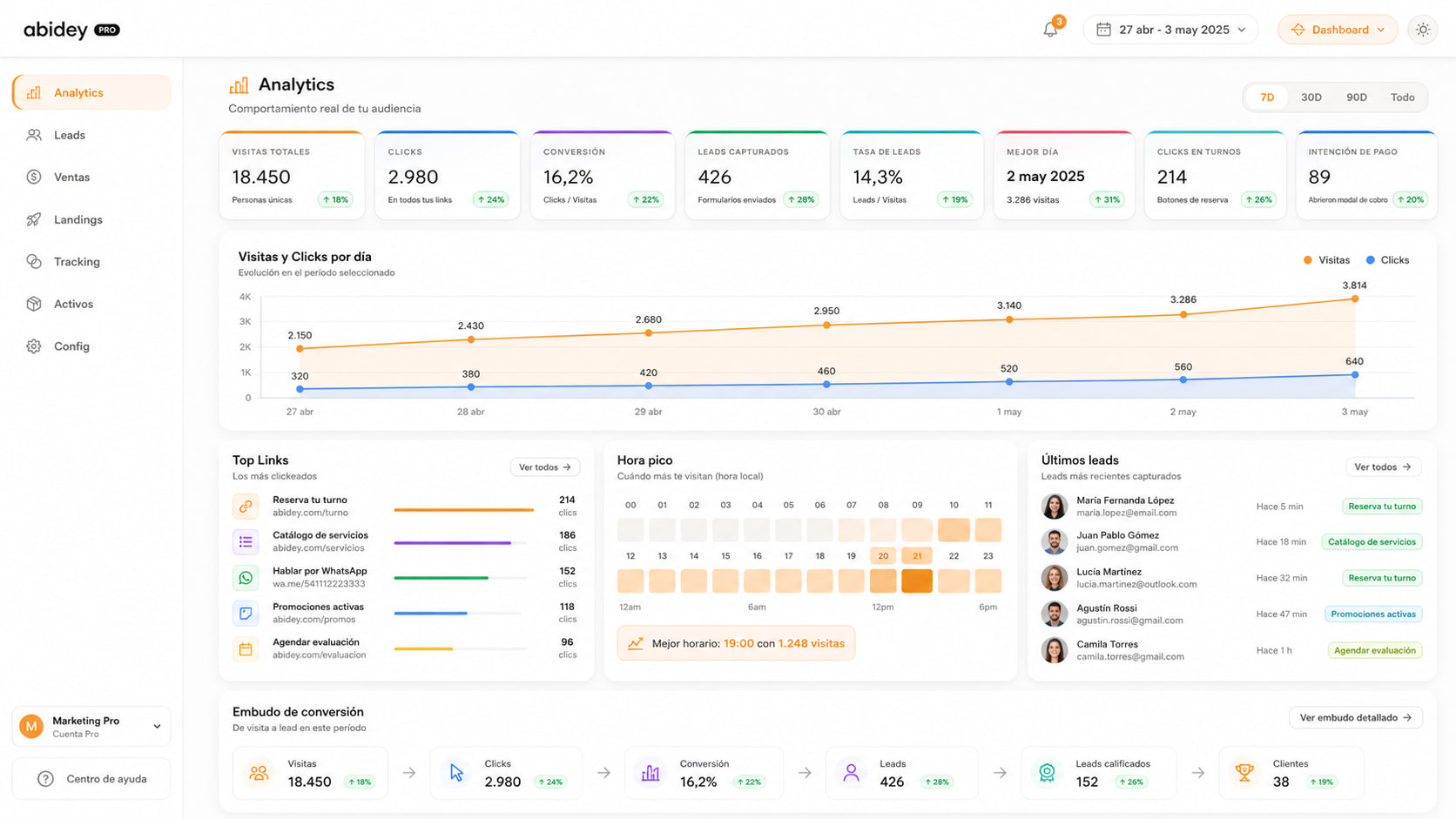
Task: Click the Reserva tu turno link icon
Action: pyautogui.click(x=246, y=506)
